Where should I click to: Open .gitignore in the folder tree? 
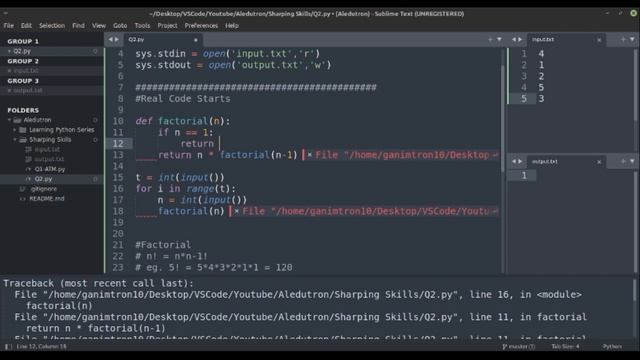[x=44, y=189]
